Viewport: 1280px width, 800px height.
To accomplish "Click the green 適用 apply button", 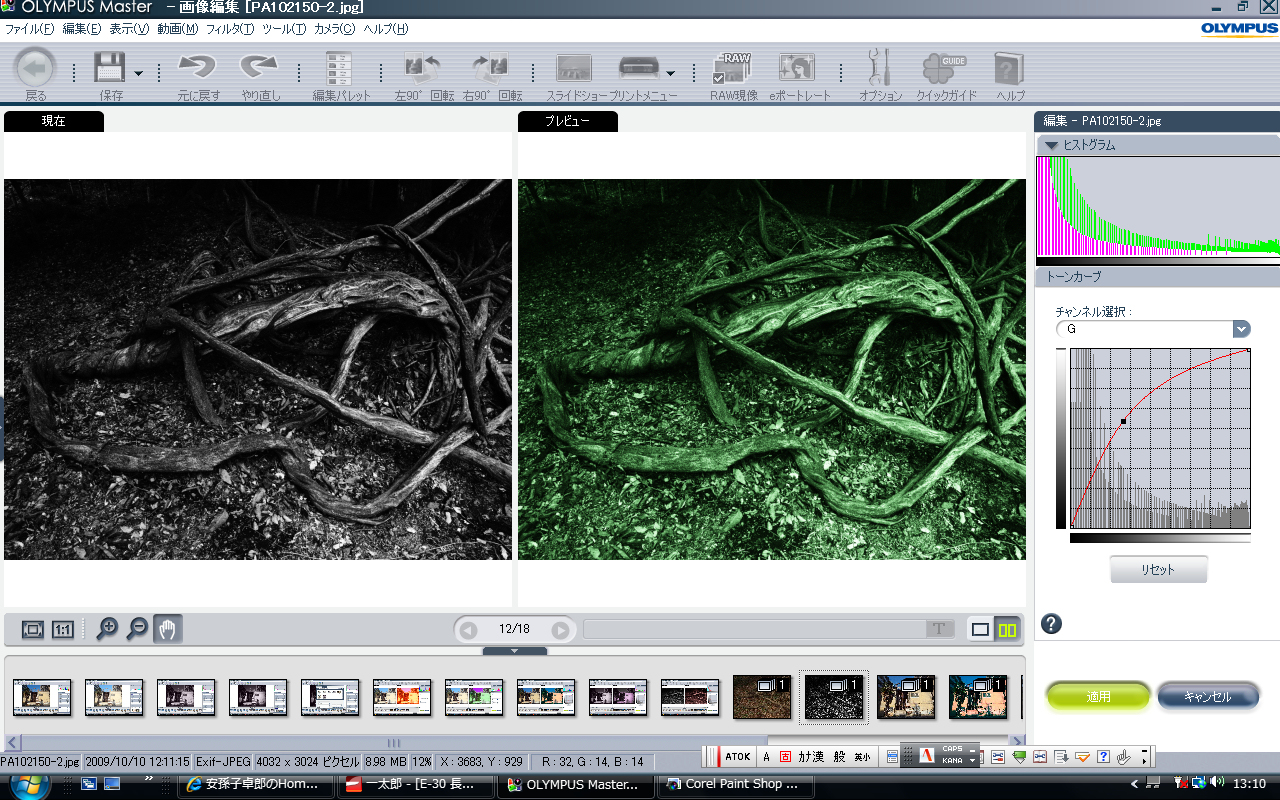I will (1098, 696).
